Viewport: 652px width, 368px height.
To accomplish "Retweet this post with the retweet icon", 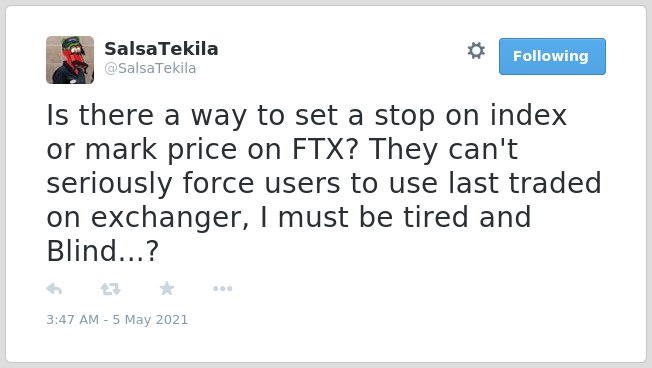I will (111, 289).
